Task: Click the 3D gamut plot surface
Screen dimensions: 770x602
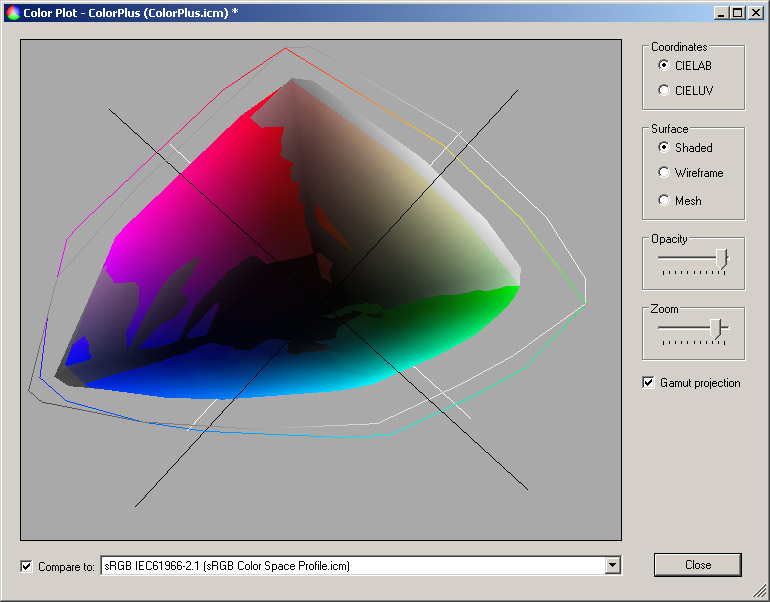Action: click(321, 290)
